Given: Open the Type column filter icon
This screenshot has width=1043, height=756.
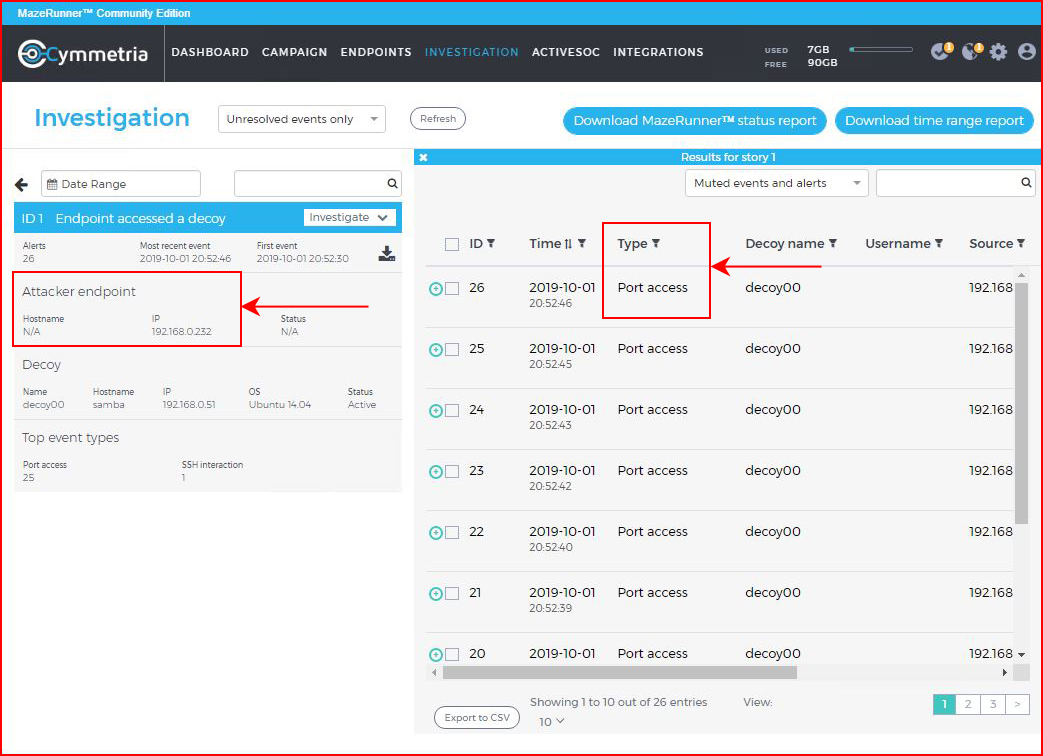Looking at the screenshot, I should click(656, 243).
